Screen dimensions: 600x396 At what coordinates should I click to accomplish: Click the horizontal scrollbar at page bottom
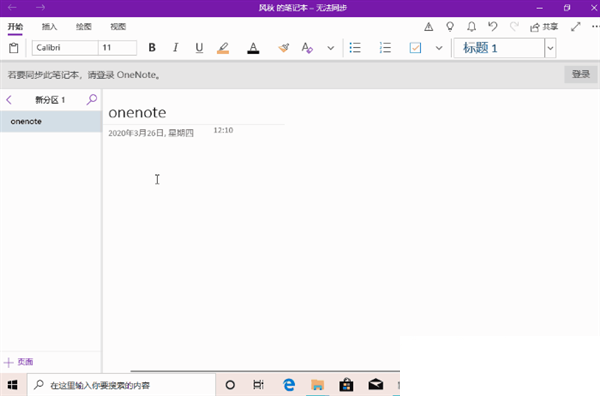[x=265, y=371]
